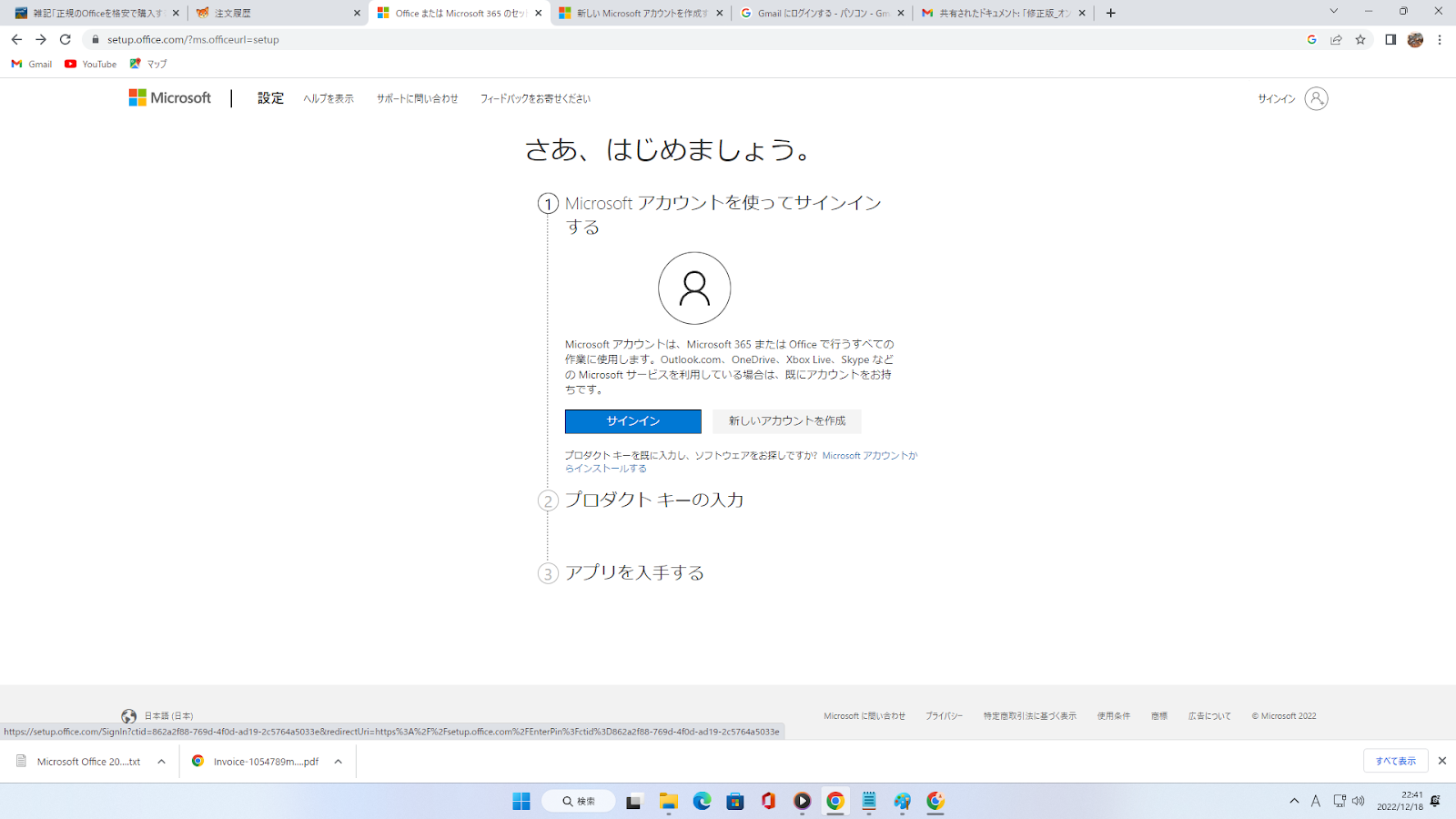Click the blue サインイン button
The image size is (1456, 819).
tap(633, 421)
